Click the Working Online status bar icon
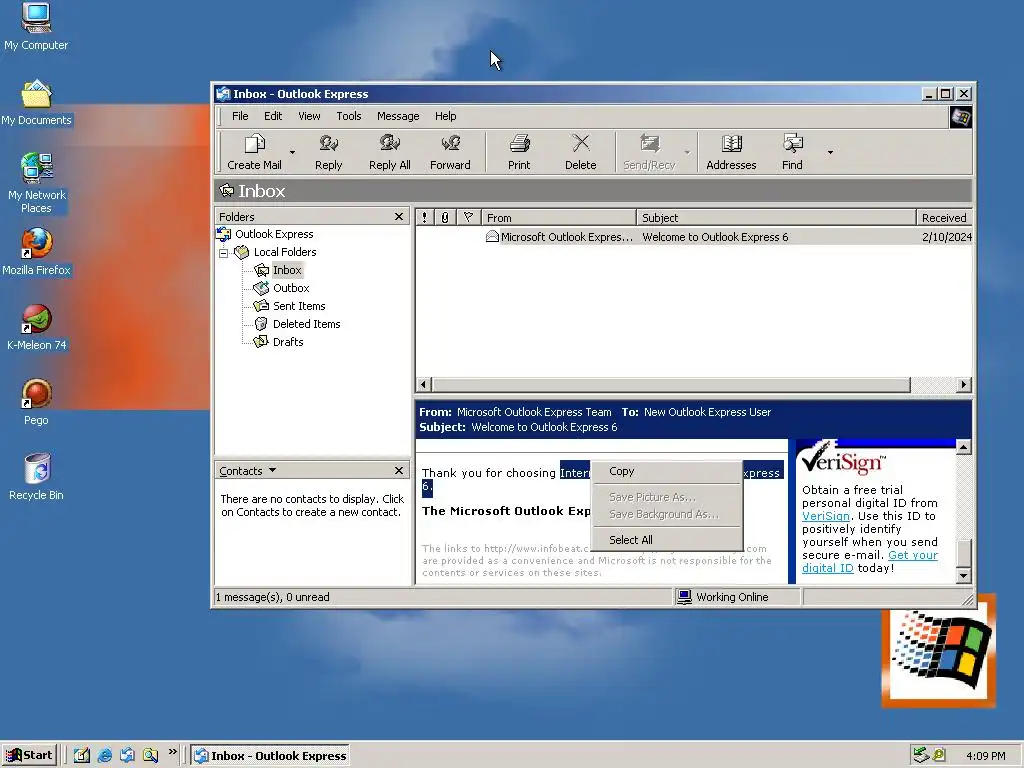 coord(684,597)
